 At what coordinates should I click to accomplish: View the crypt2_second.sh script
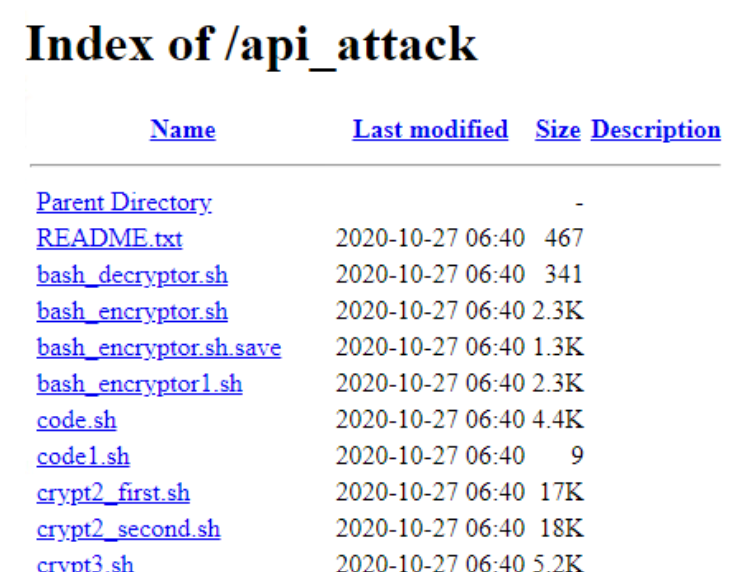tap(128, 529)
